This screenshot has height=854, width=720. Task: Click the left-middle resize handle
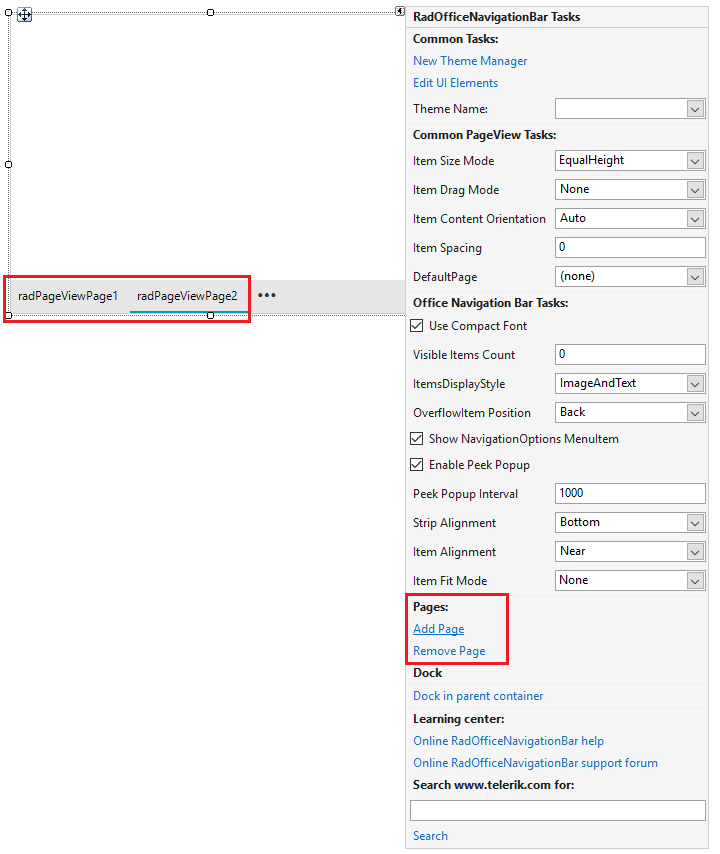[9, 164]
